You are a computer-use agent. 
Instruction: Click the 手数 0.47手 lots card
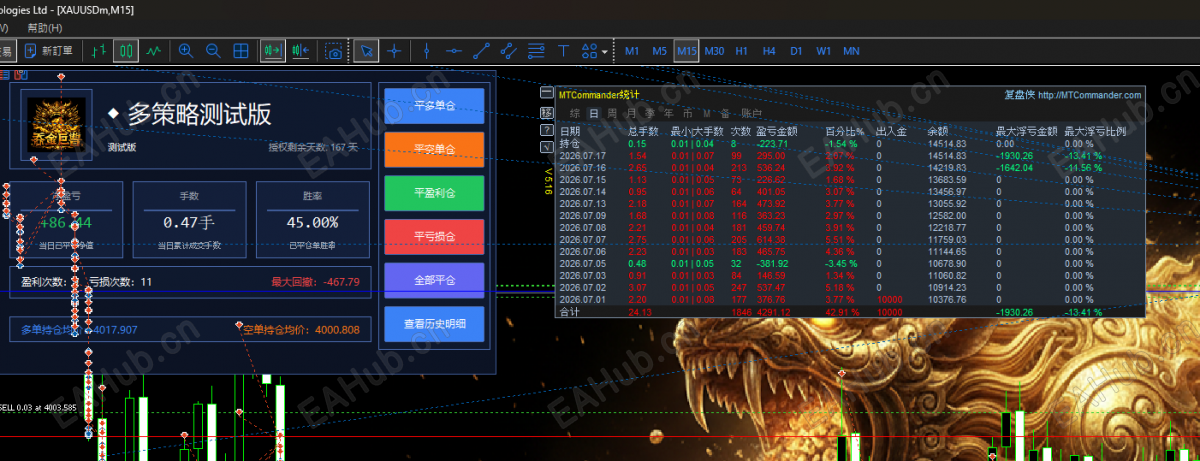[189, 219]
